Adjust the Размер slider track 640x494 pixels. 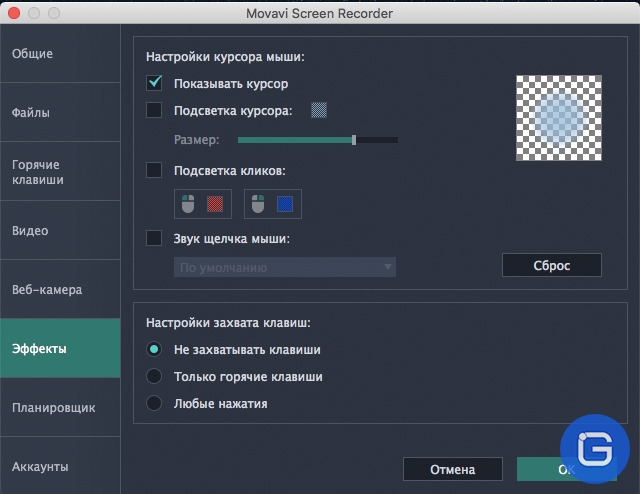click(318, 140)
